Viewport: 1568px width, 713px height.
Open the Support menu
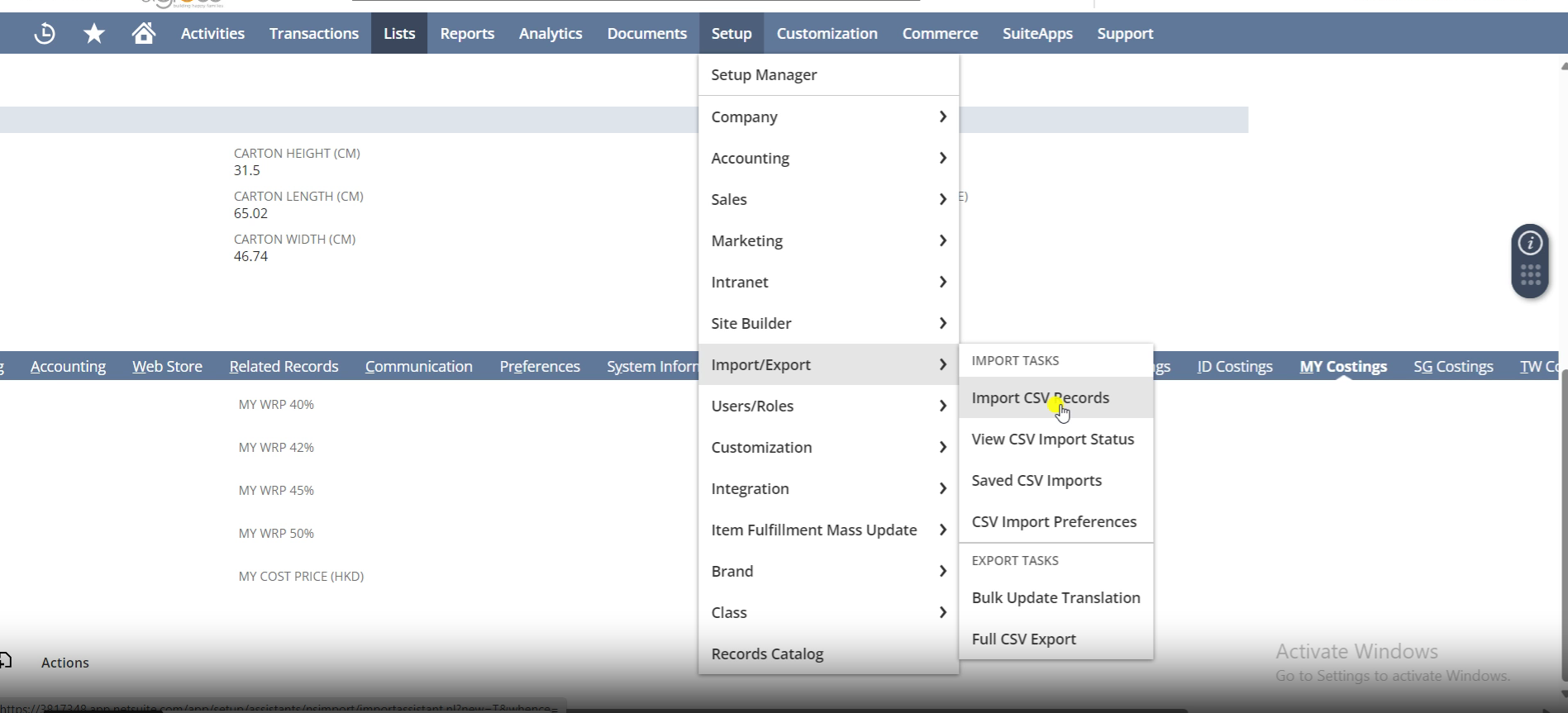[1125, 34]
